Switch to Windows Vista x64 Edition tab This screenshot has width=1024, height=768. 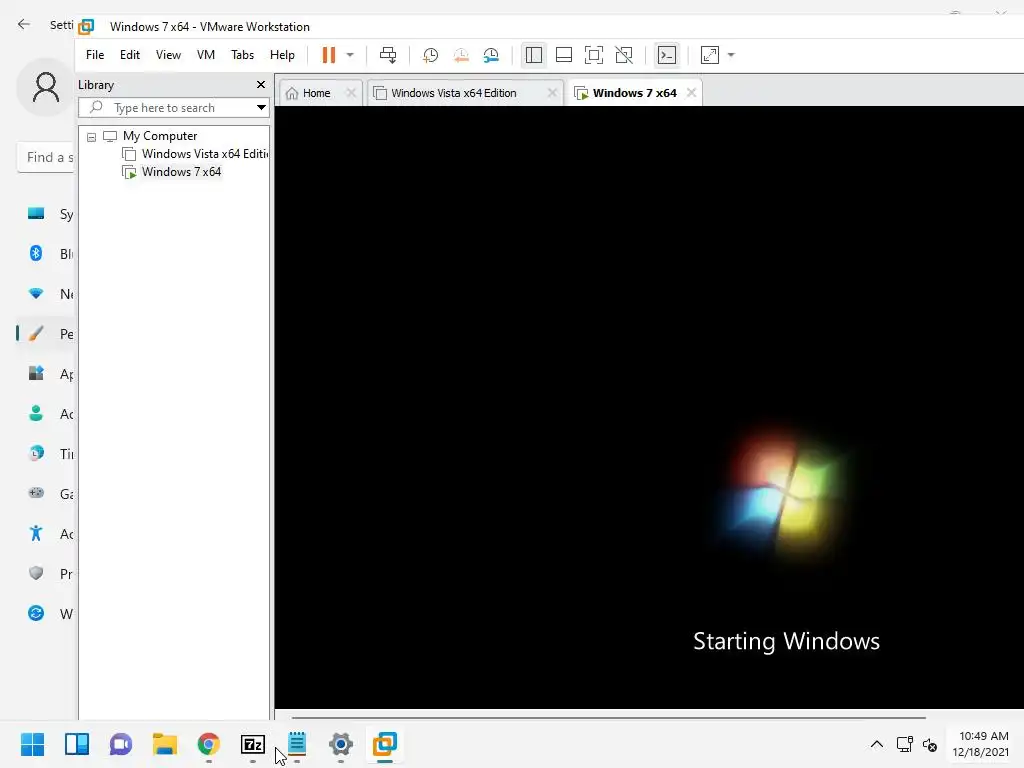point(454,93)
